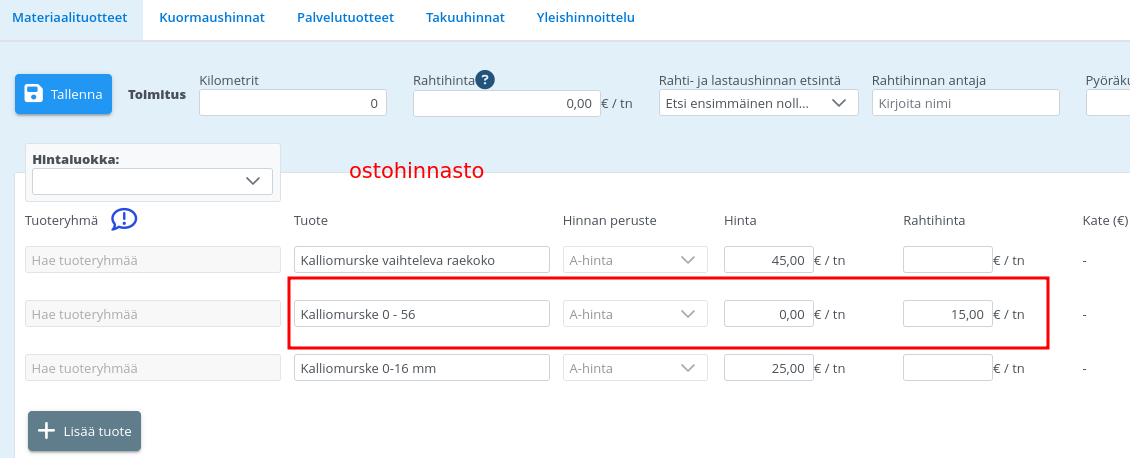Open the Rahti- ja lastaushinnan etsintä dropdown
The image size is (1130, 458).
(x=758, y=103)
